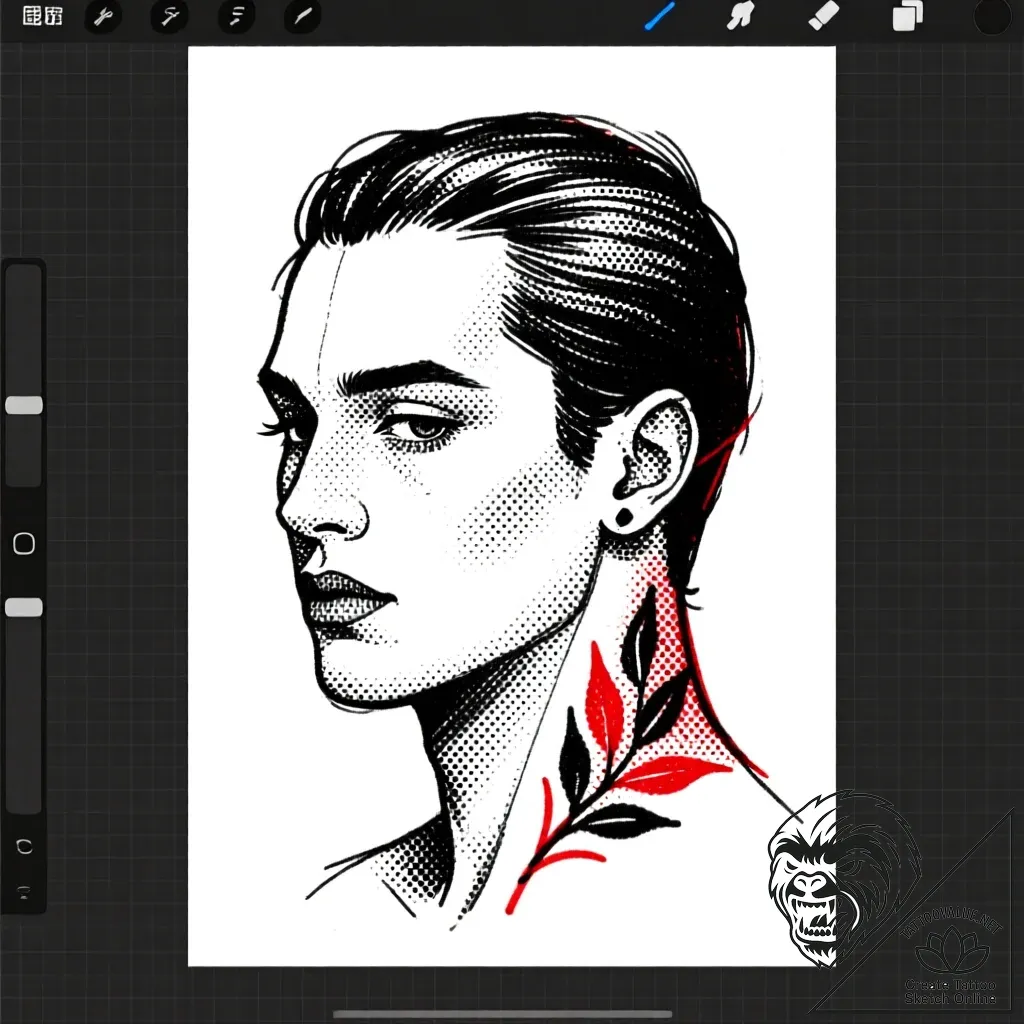
Task: Open the Layers panel
Action: click(908, 17)
